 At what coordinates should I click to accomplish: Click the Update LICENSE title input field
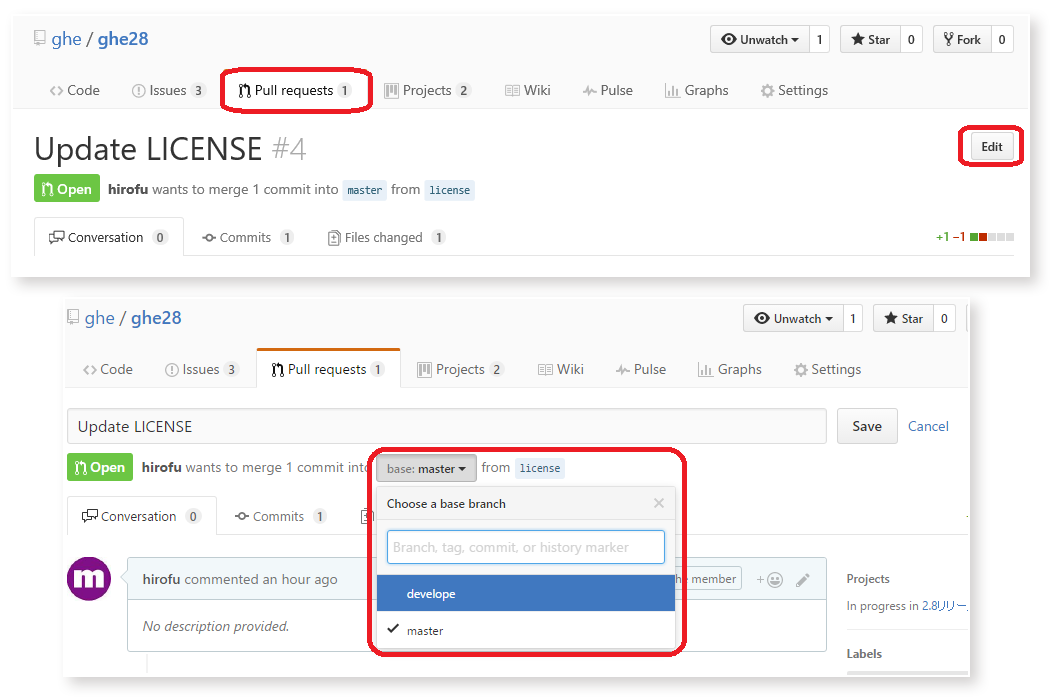coord(447,427)
